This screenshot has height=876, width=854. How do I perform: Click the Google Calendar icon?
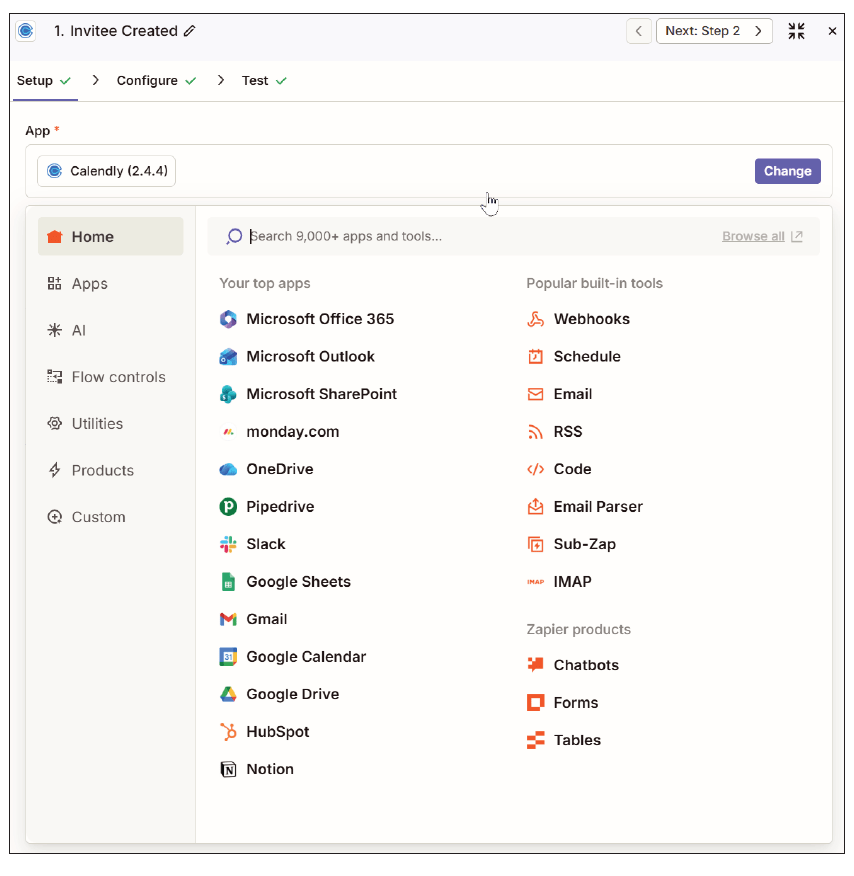tap(228, 656)
